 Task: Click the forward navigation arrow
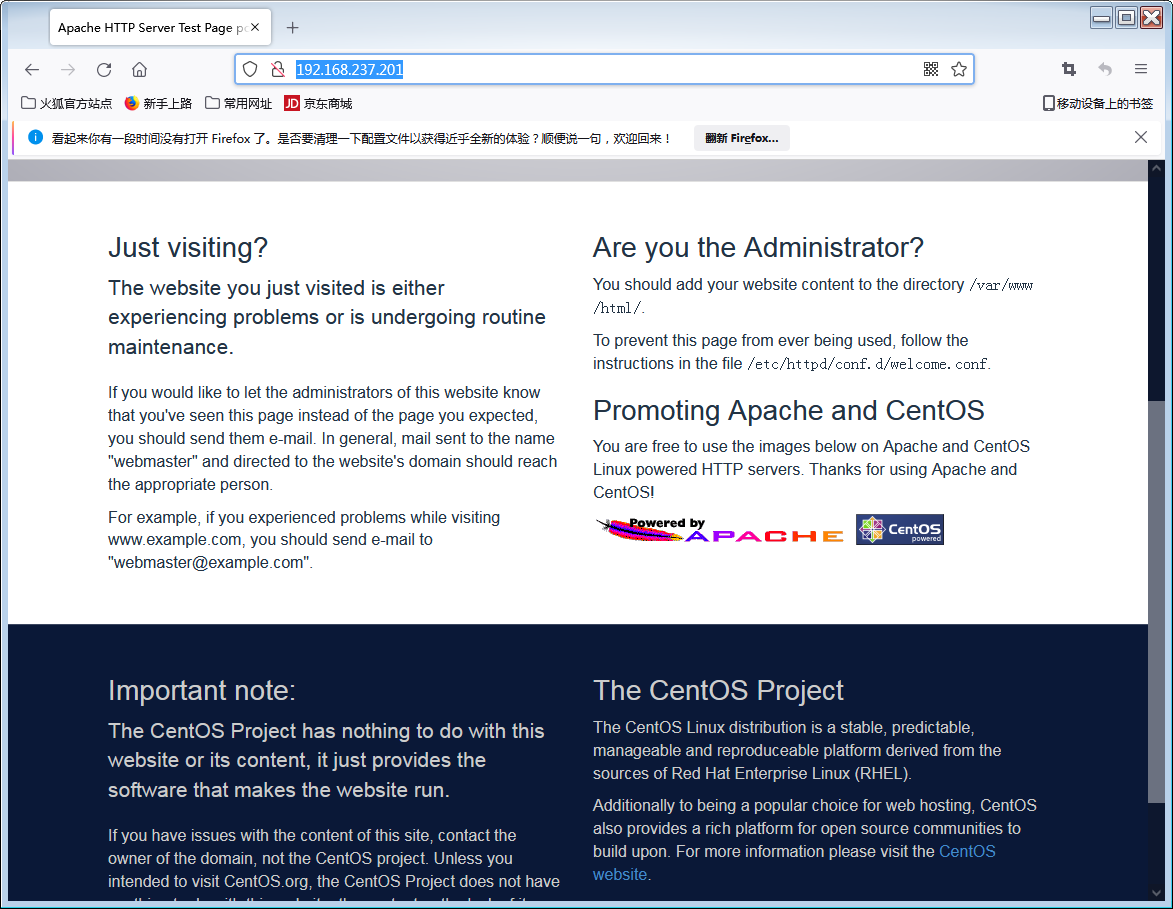coord(68,70)
